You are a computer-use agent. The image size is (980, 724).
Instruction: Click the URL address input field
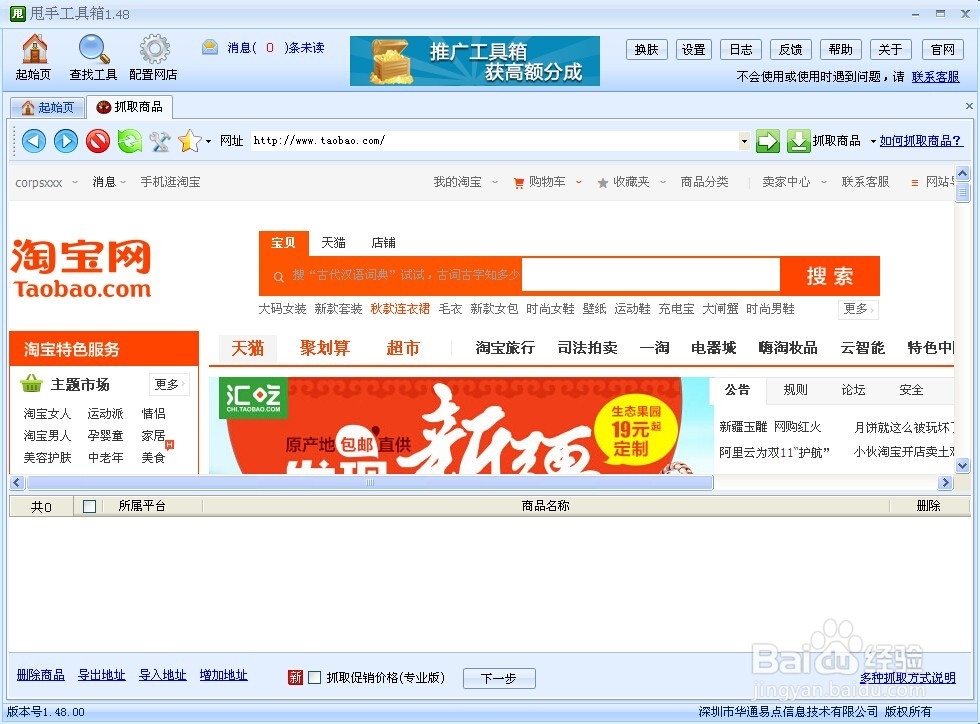coord(494,141)
